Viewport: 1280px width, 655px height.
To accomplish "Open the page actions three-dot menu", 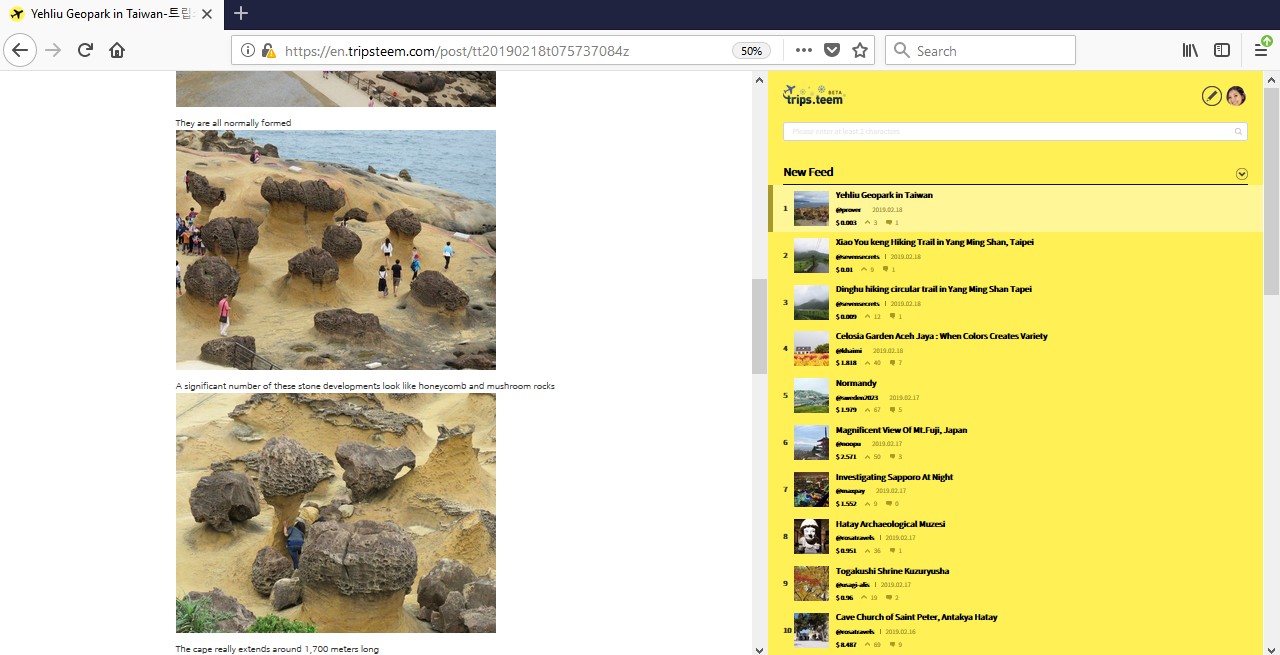I will [x=804, y=50].
